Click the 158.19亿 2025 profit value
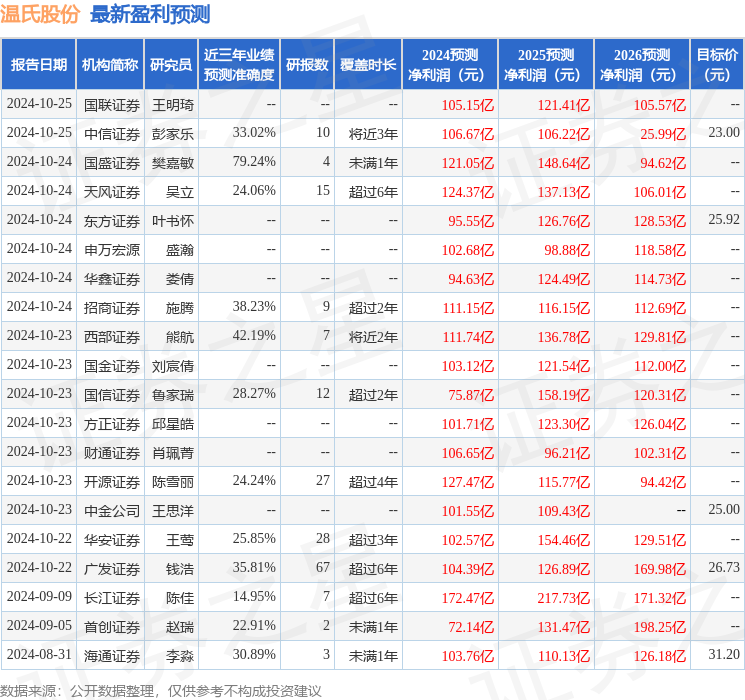Screen dimensions: 745x700 point(564,395)
